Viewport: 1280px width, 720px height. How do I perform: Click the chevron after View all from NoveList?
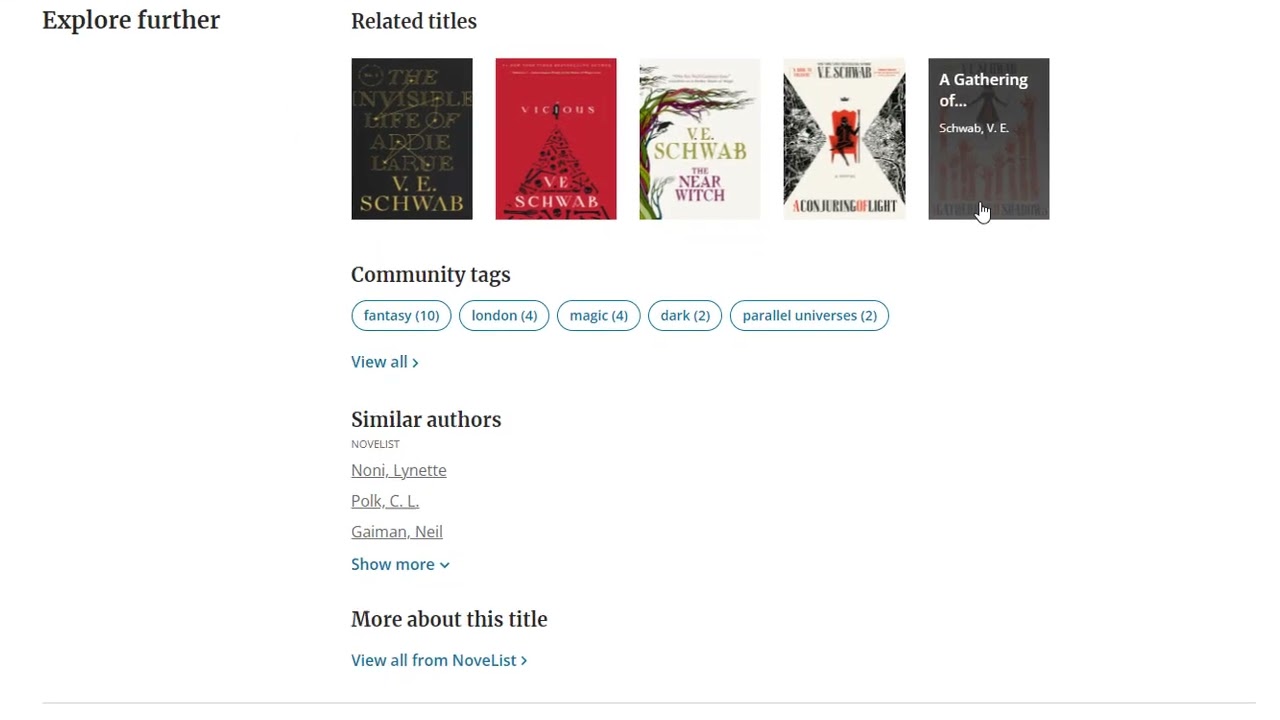pyautogui.click(x=524, y=661)
